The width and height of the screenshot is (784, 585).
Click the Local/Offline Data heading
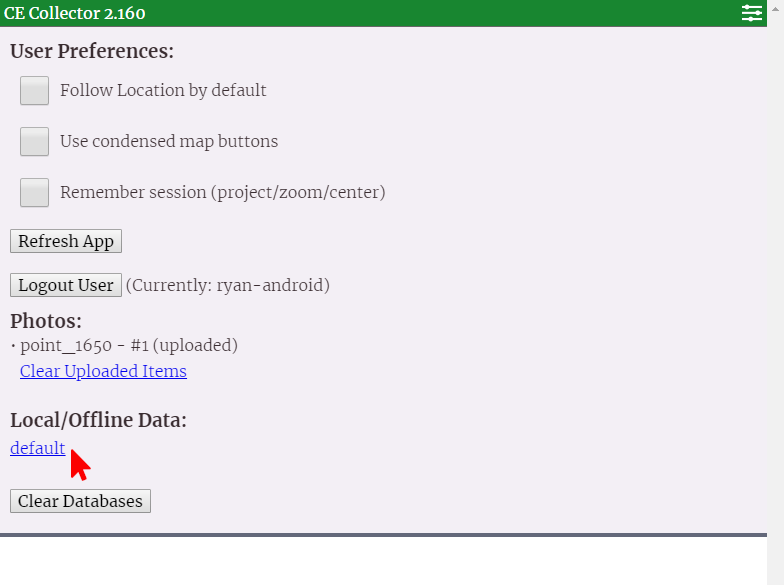click(98, 420)
